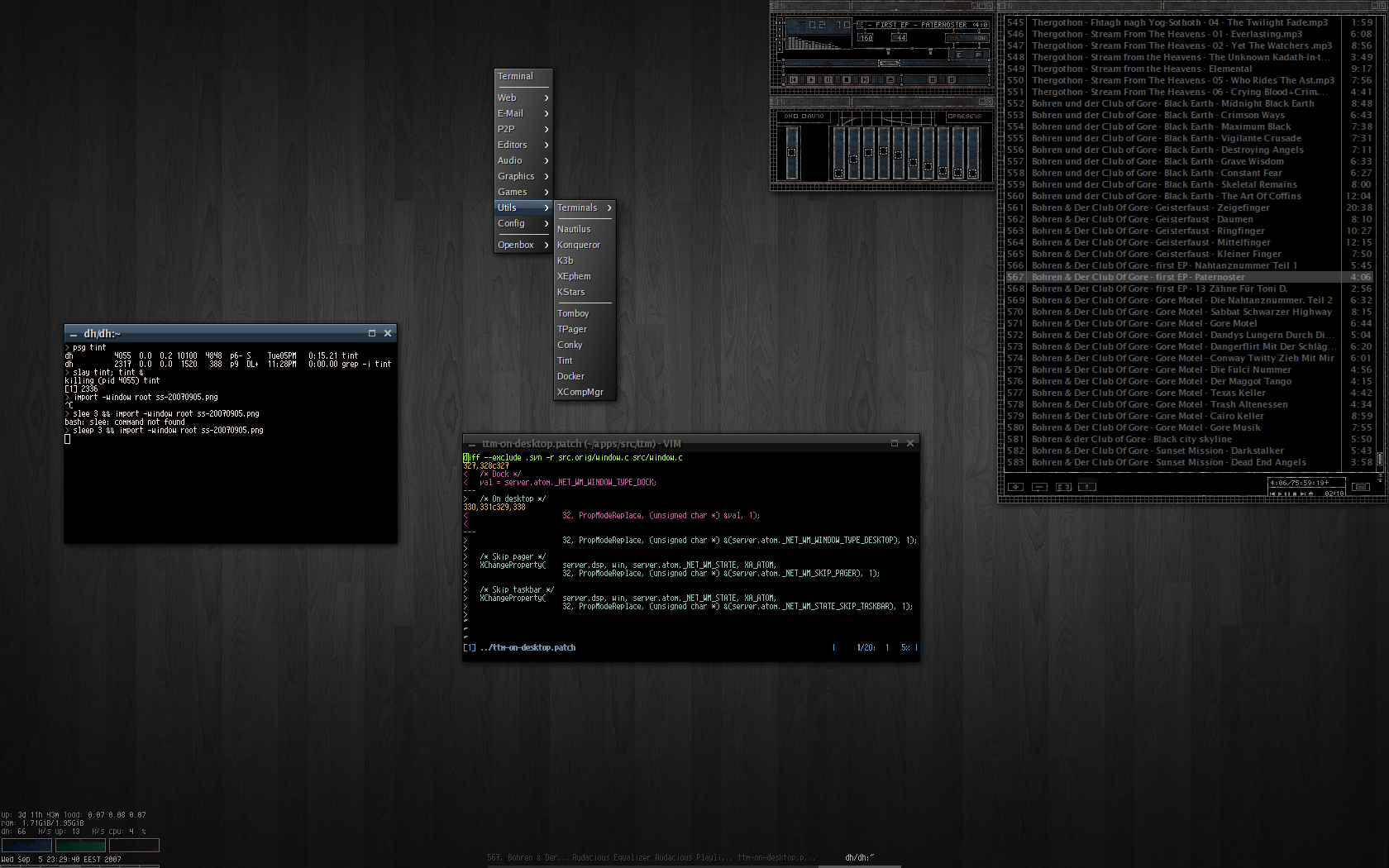Click the stop button in Audacious

[847, 80]
